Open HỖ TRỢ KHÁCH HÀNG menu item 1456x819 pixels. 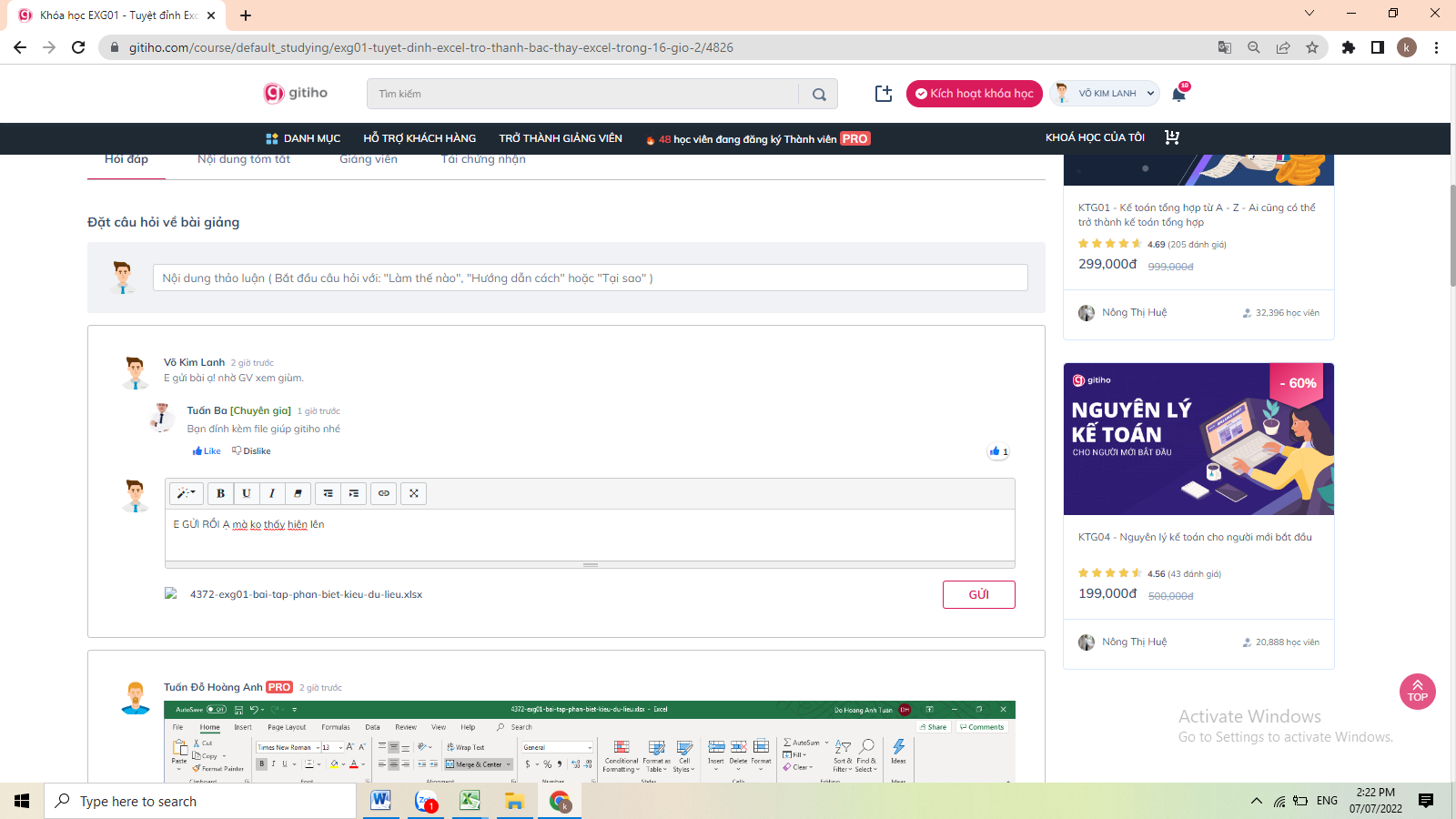(x=420, y=138)
